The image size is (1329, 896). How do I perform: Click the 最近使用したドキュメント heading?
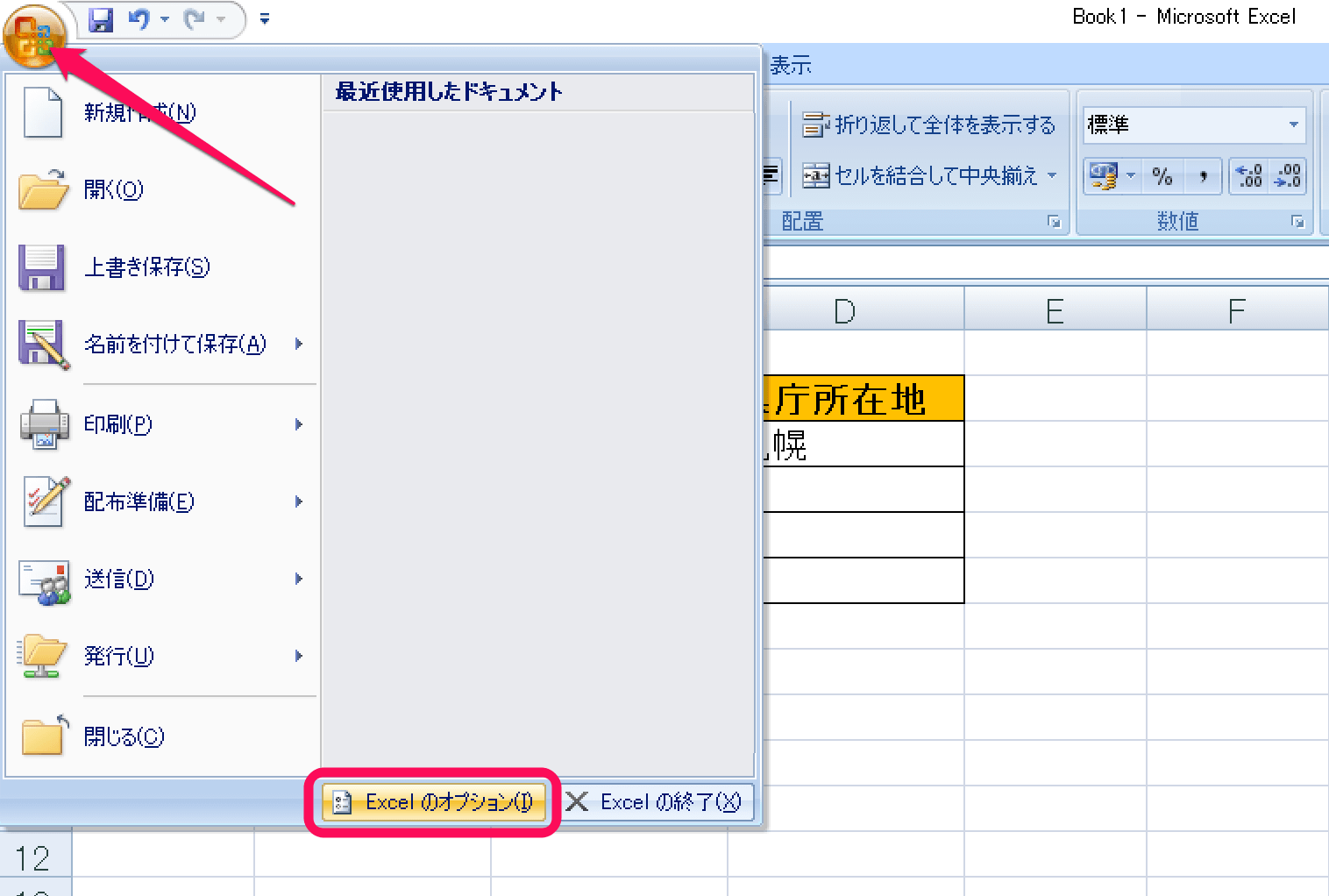449,91
